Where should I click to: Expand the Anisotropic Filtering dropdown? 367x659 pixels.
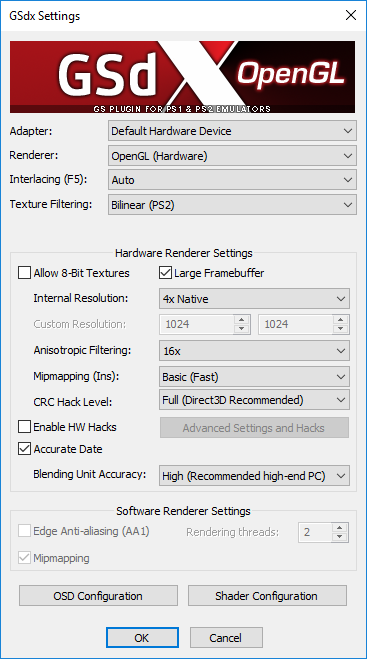pyautogui.click(x=254, y=351)
